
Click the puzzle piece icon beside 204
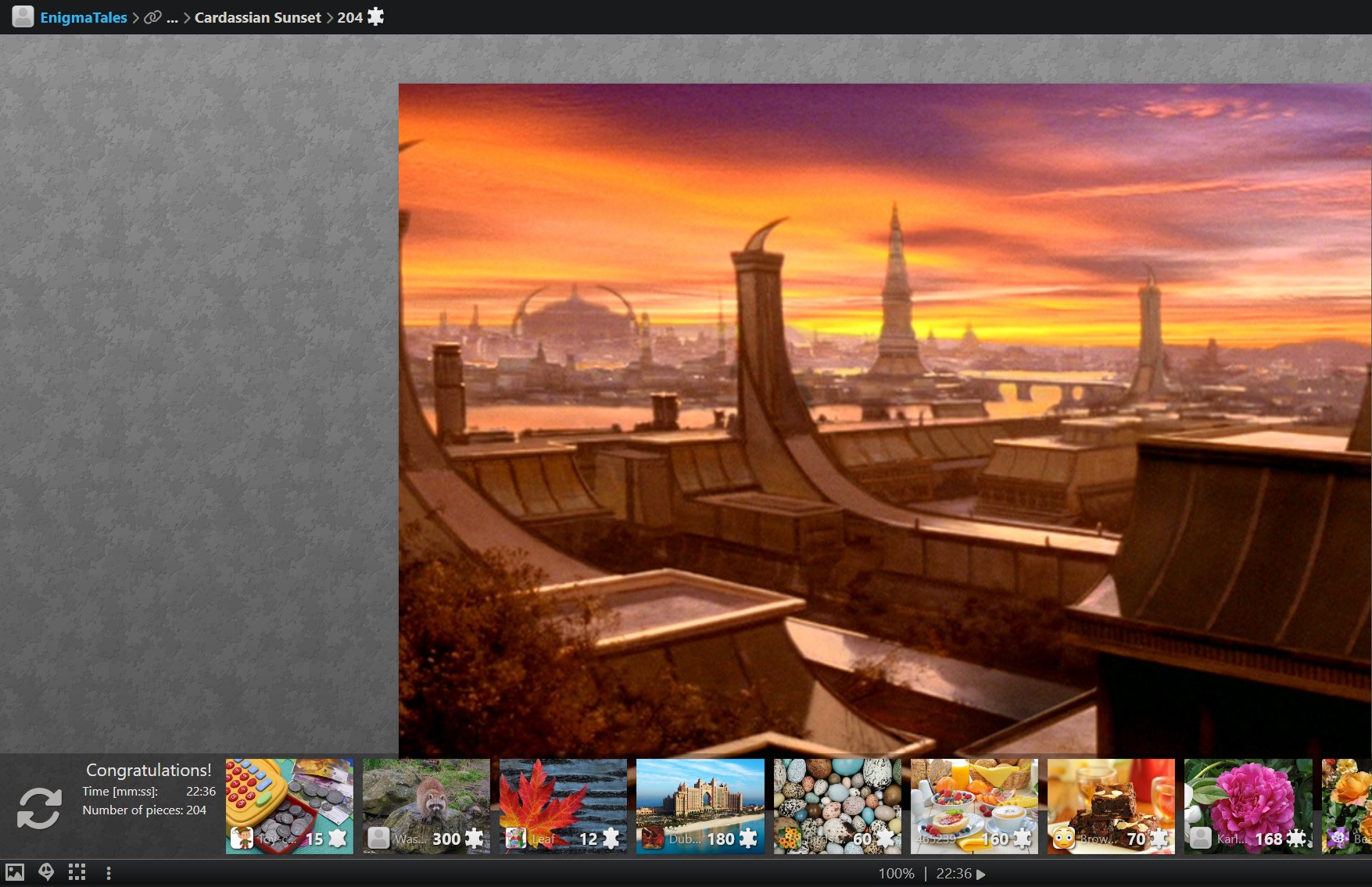click(376, 16)
